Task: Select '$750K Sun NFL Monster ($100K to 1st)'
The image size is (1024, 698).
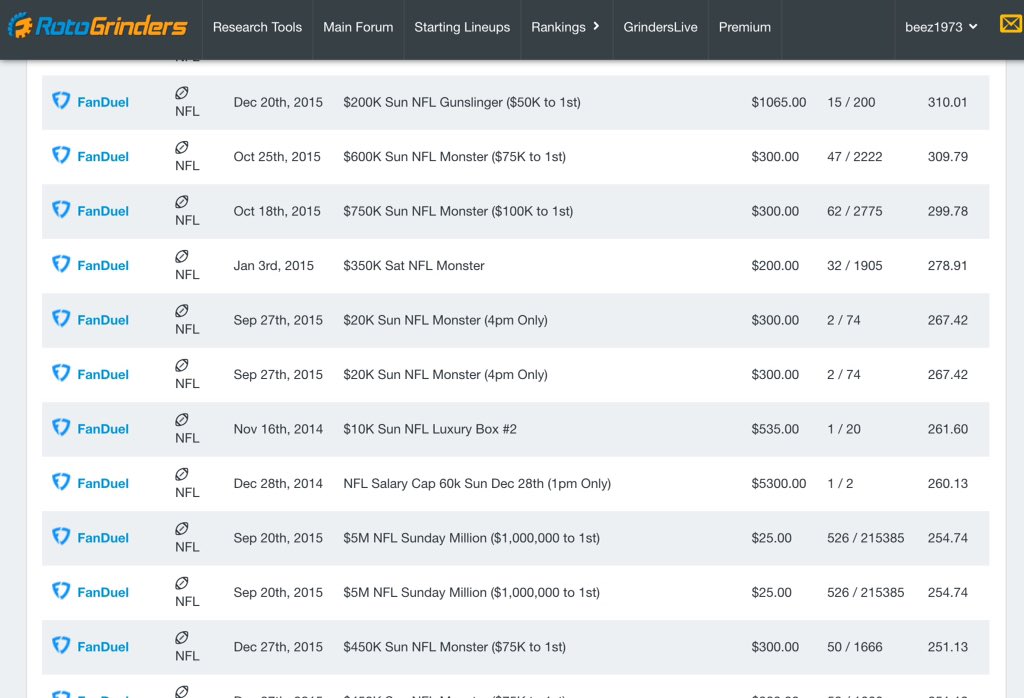Action: (458, 212)
